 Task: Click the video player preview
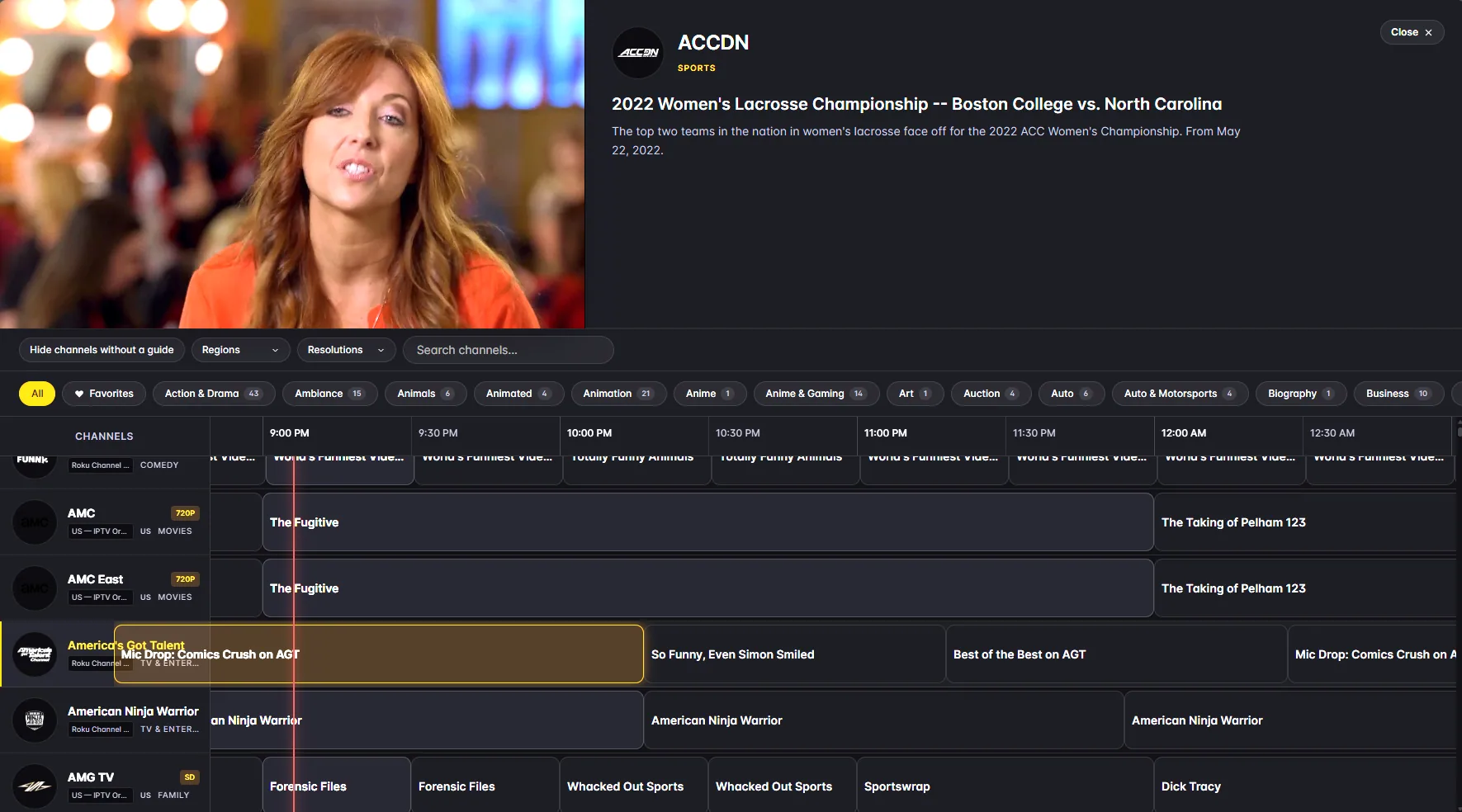tap(292, 164)
